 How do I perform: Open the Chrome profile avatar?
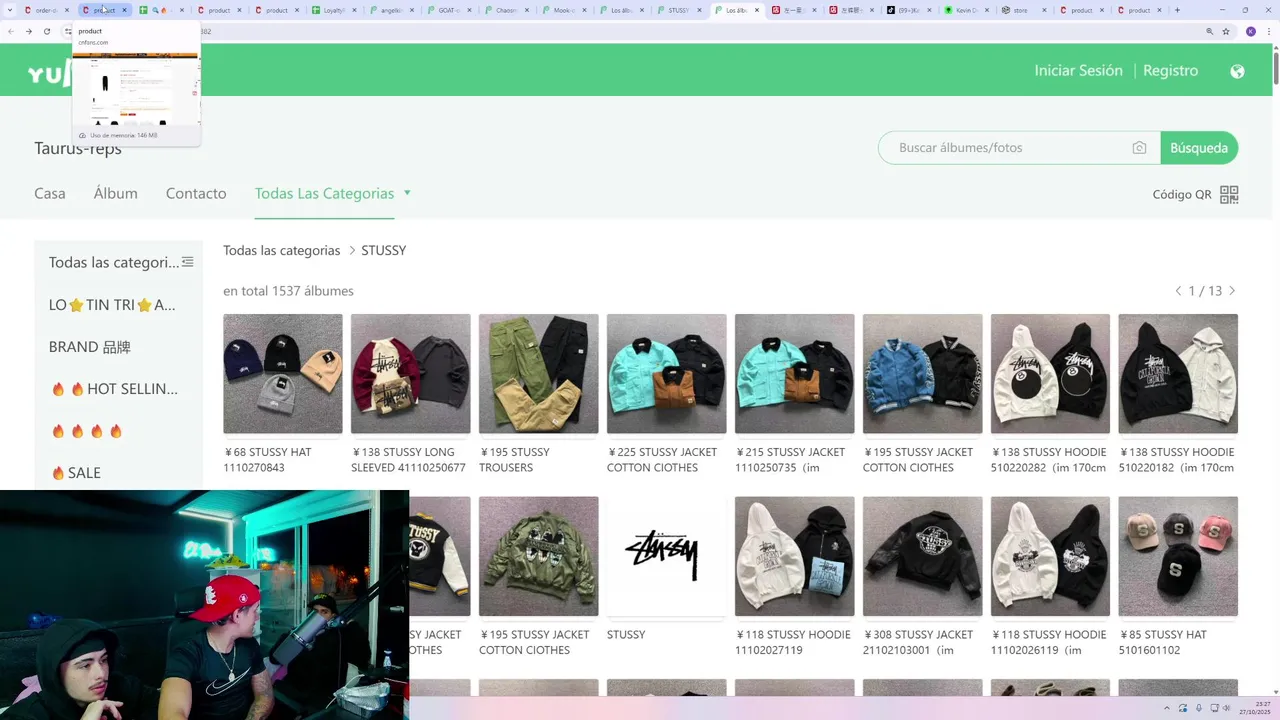tap(1250, 31)
